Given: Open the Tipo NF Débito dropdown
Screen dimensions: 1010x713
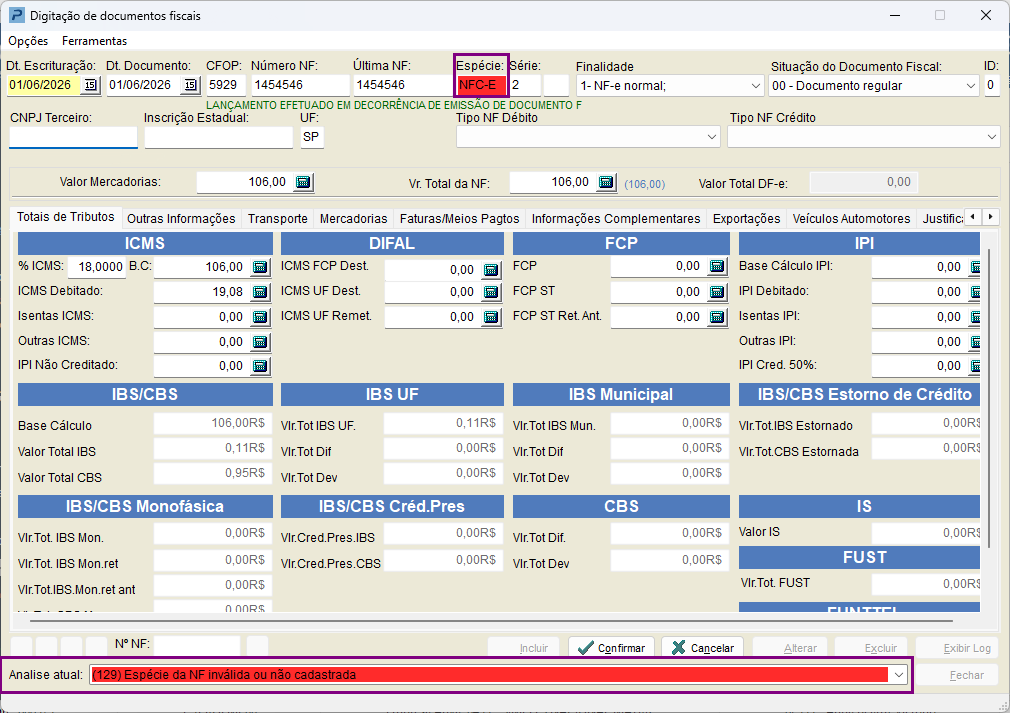Looking at the screenshot, I should coord(711,137).
